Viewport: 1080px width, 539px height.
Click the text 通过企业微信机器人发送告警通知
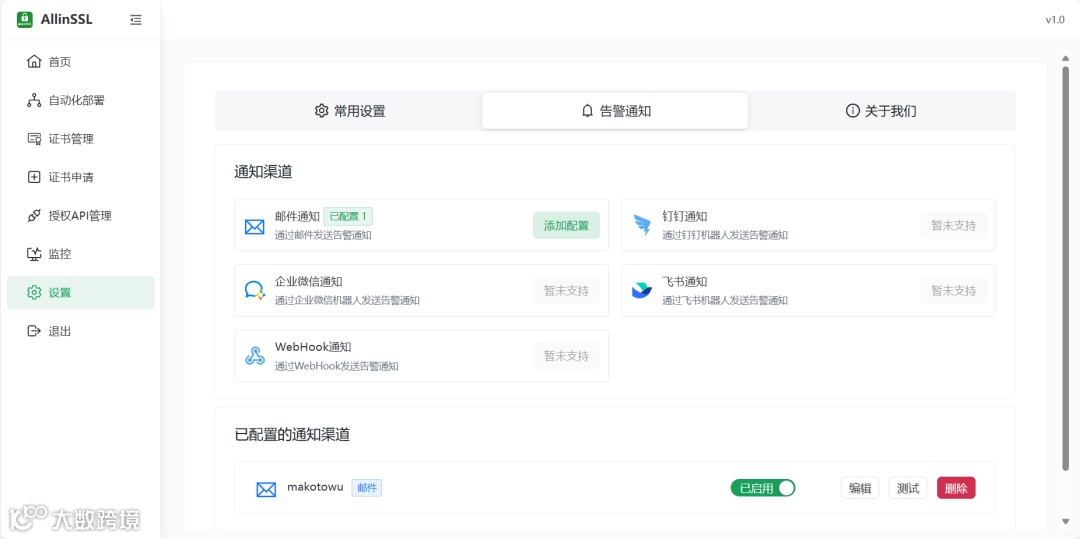[x=347, y=301]
